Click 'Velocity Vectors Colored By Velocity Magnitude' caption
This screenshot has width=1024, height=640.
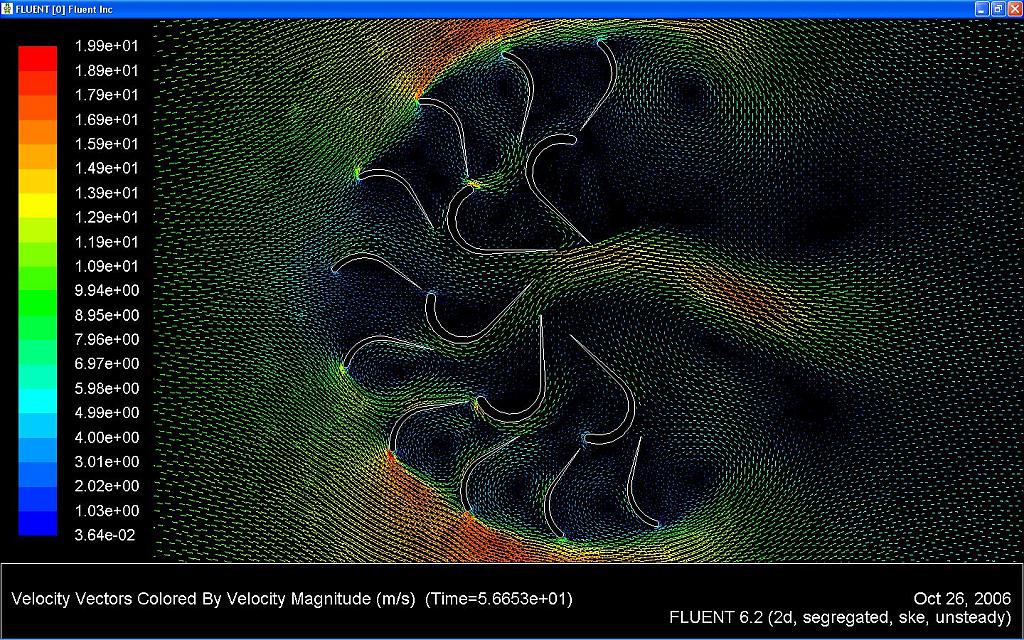click(x=213, y=599)
